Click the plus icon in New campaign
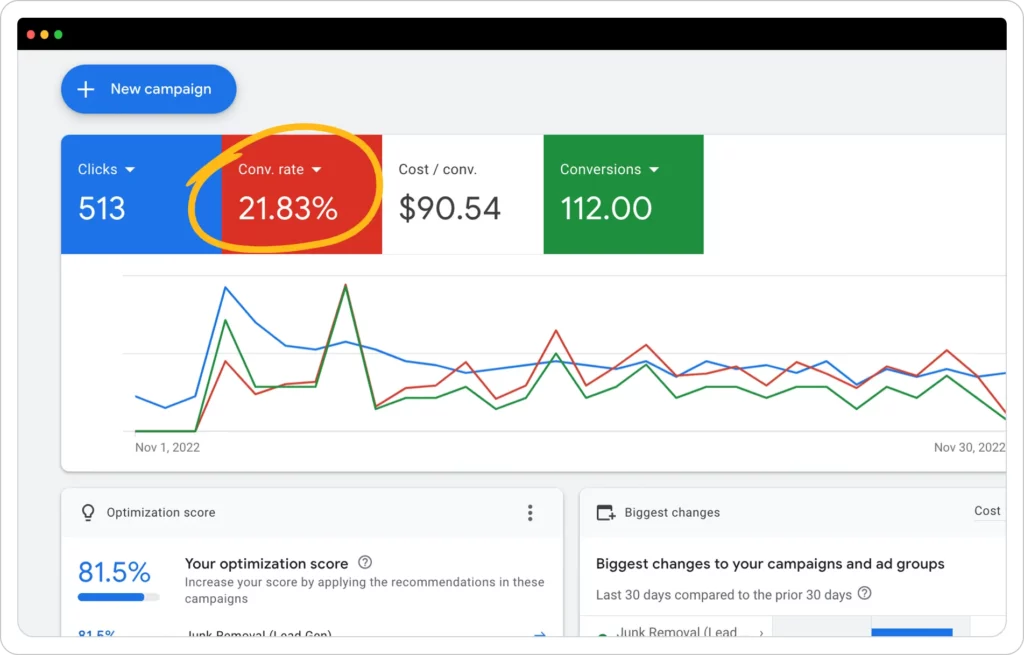Viewport: 1024px width, 655px height. point(86,89)
